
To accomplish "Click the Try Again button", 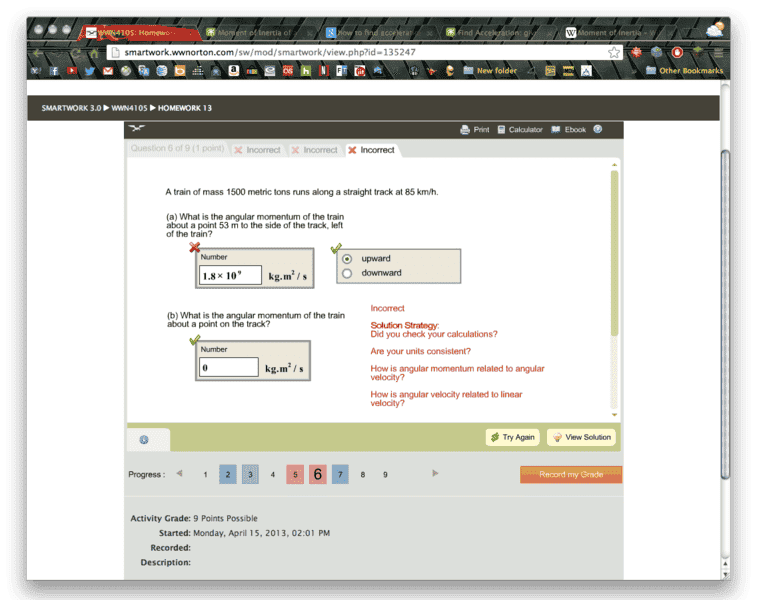I will tap(512, 438).
